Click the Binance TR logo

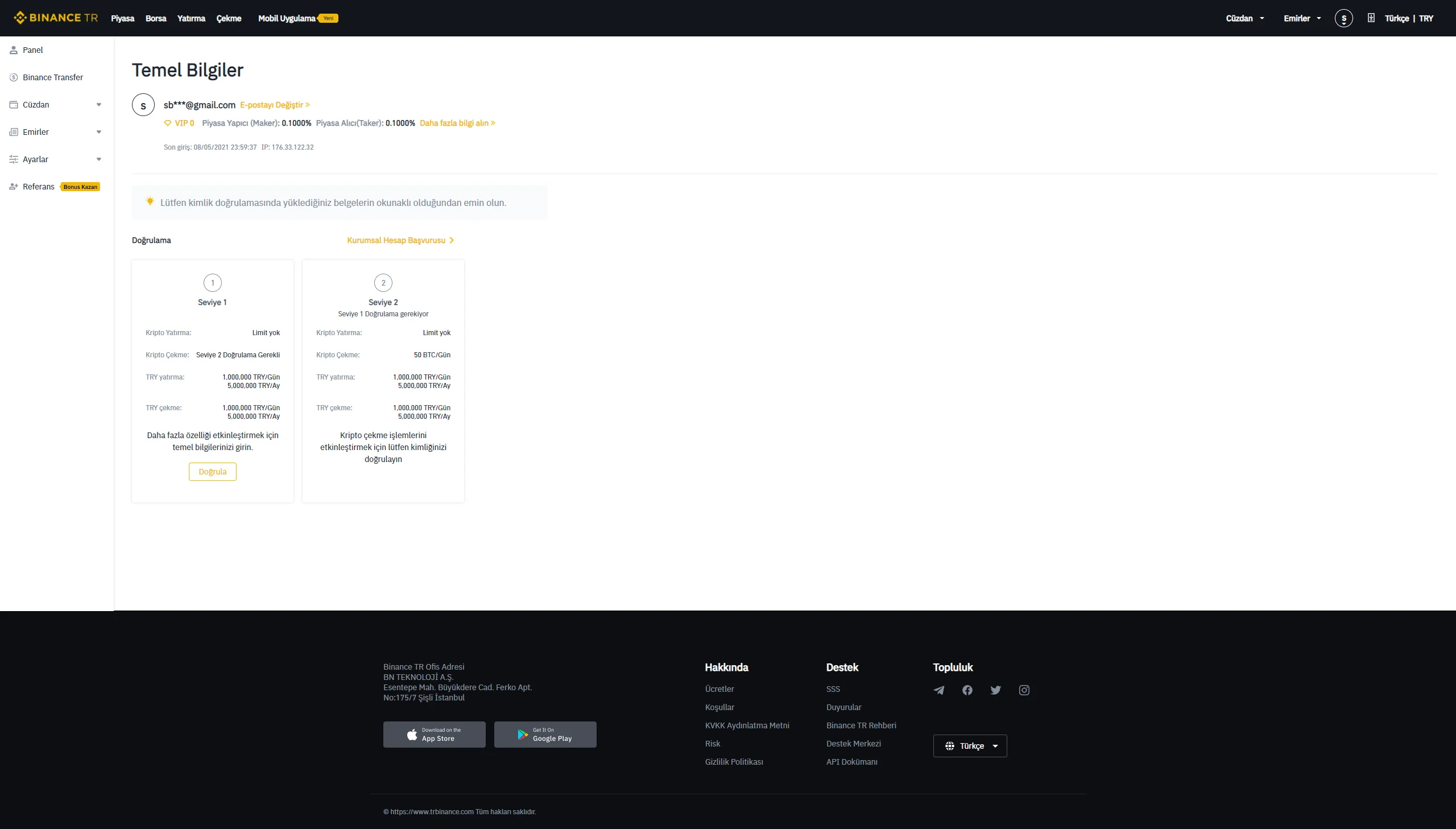pyautogui.click(x=56, y=18)
